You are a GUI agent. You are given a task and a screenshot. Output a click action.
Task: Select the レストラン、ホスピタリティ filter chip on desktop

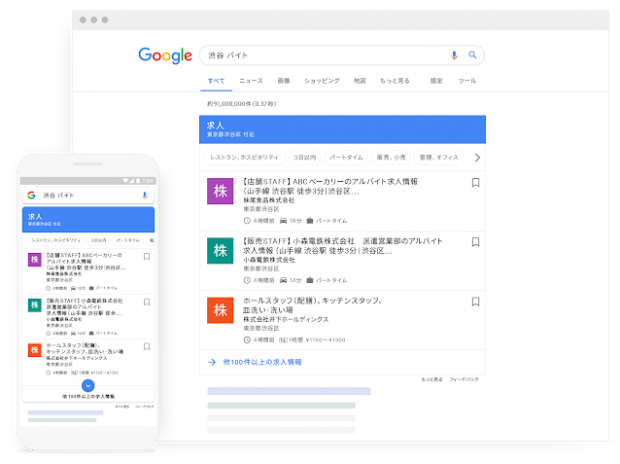(244, 157)
